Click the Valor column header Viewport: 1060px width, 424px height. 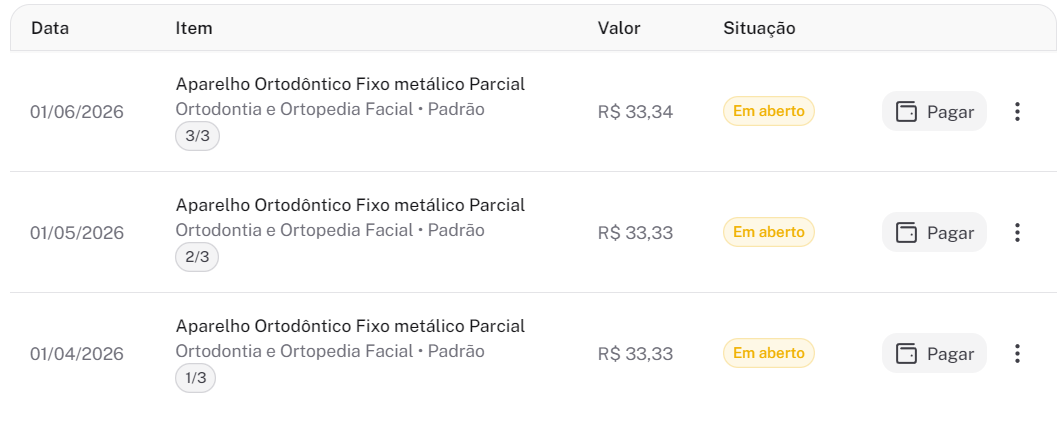pyautogui.click(x=619, y=28)
